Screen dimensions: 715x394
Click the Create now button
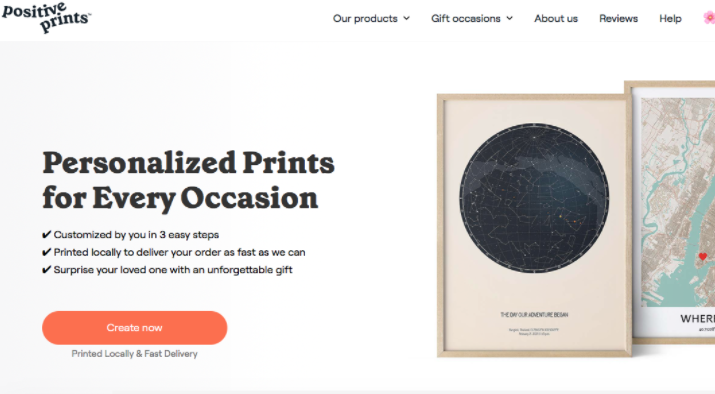135,328
